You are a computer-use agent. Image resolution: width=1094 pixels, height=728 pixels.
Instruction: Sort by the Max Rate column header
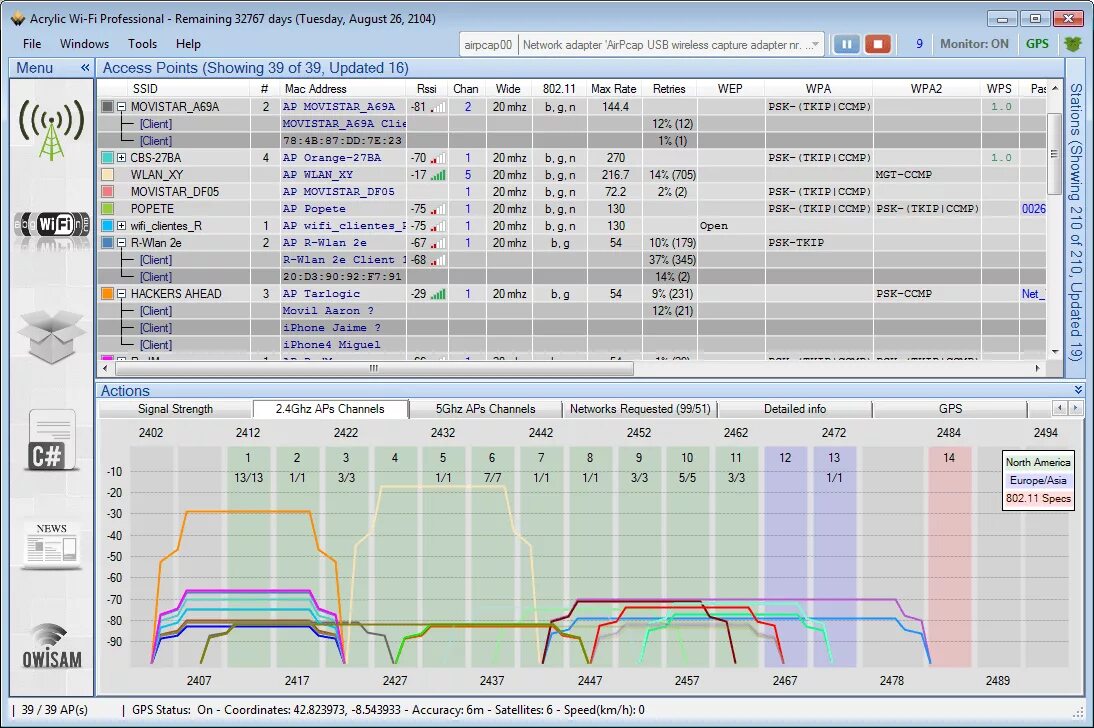pos(613,89)
